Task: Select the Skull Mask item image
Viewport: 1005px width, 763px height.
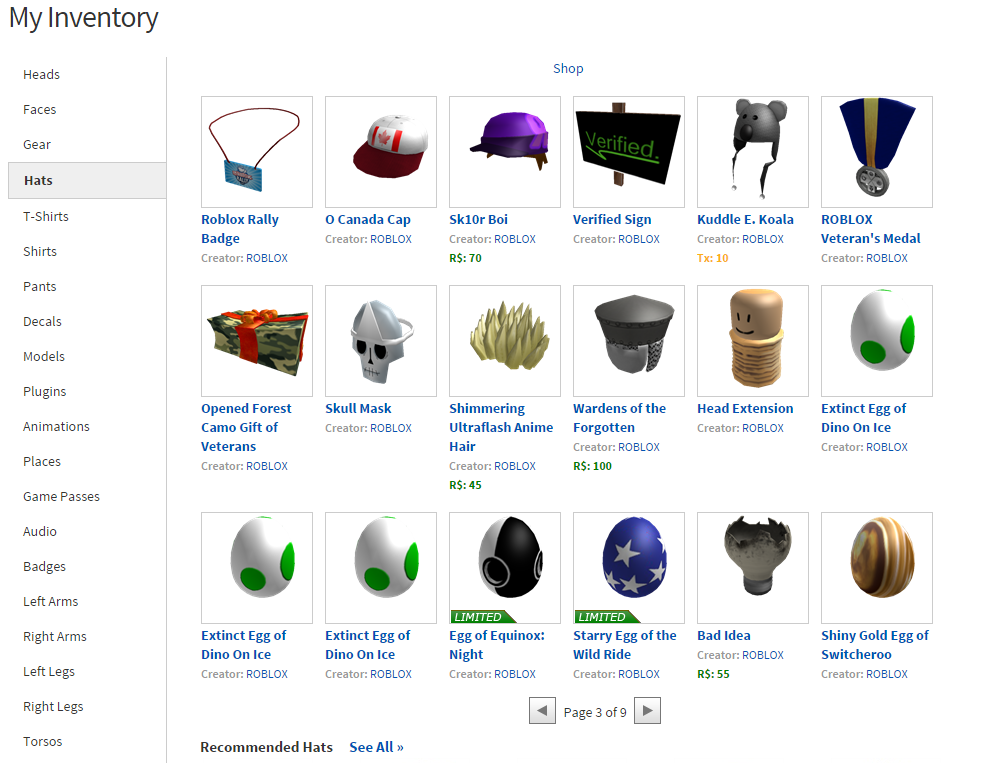Action: click(381, 341)
